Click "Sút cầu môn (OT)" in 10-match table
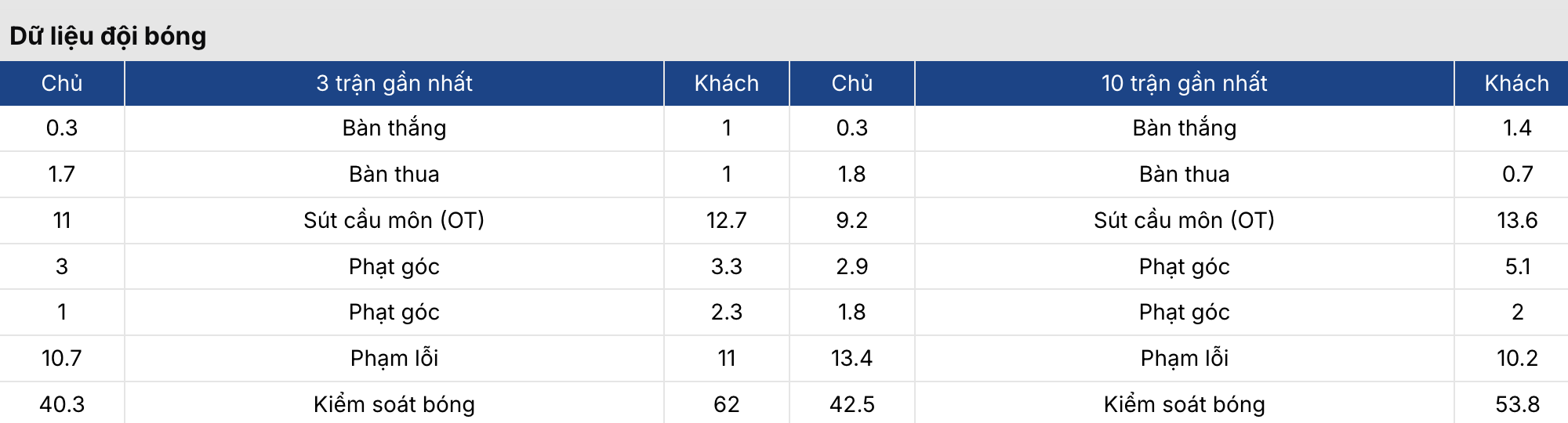 [x=1184, y=220]
